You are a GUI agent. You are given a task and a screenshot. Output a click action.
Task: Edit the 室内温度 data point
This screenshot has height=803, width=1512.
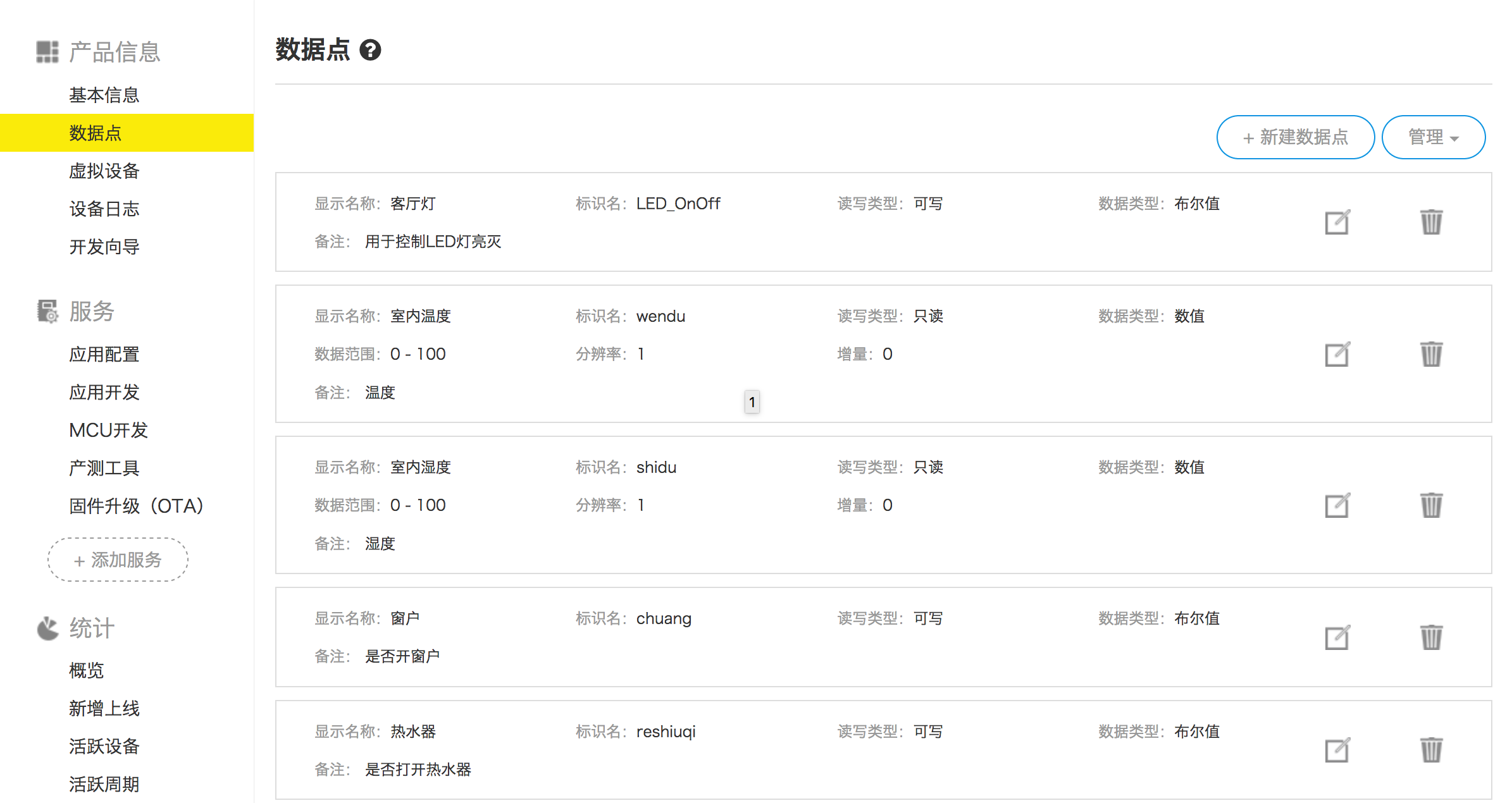[x=1337, y=355]
